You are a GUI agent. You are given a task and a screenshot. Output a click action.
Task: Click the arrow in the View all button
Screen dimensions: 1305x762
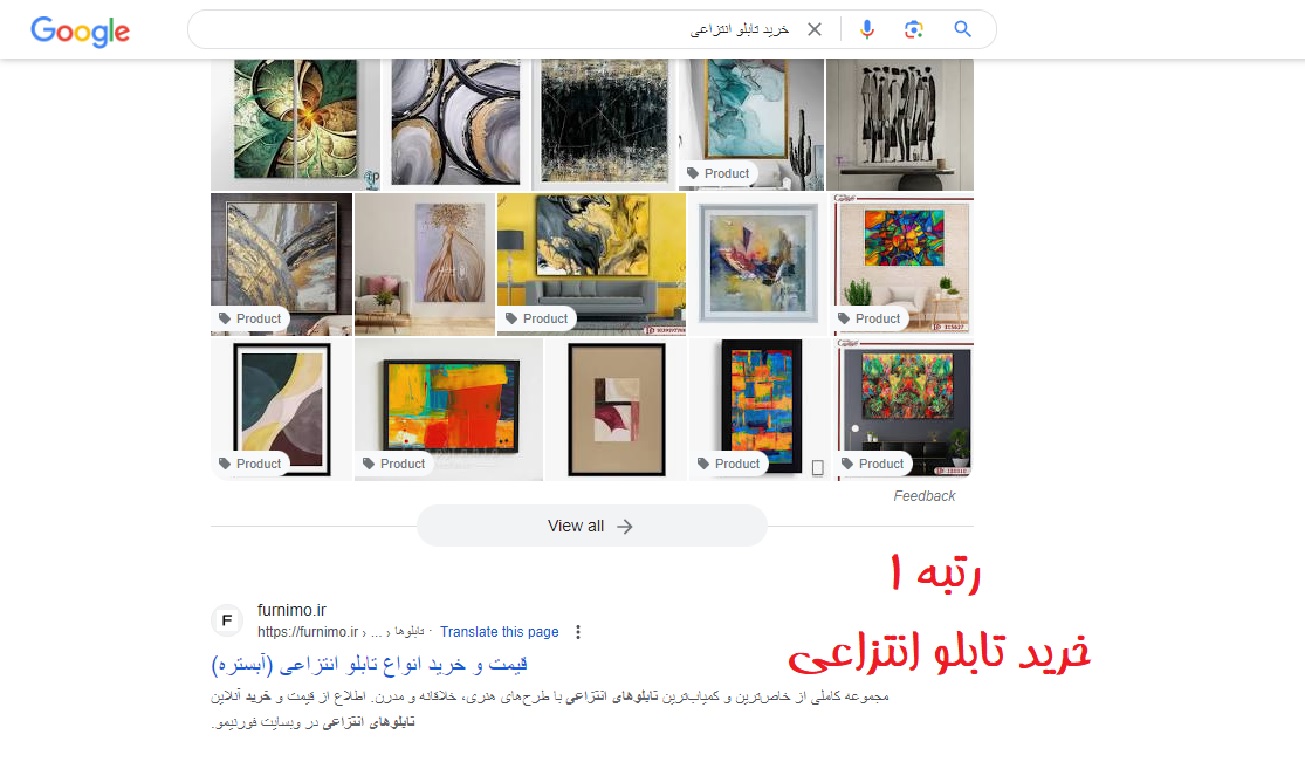625,526
